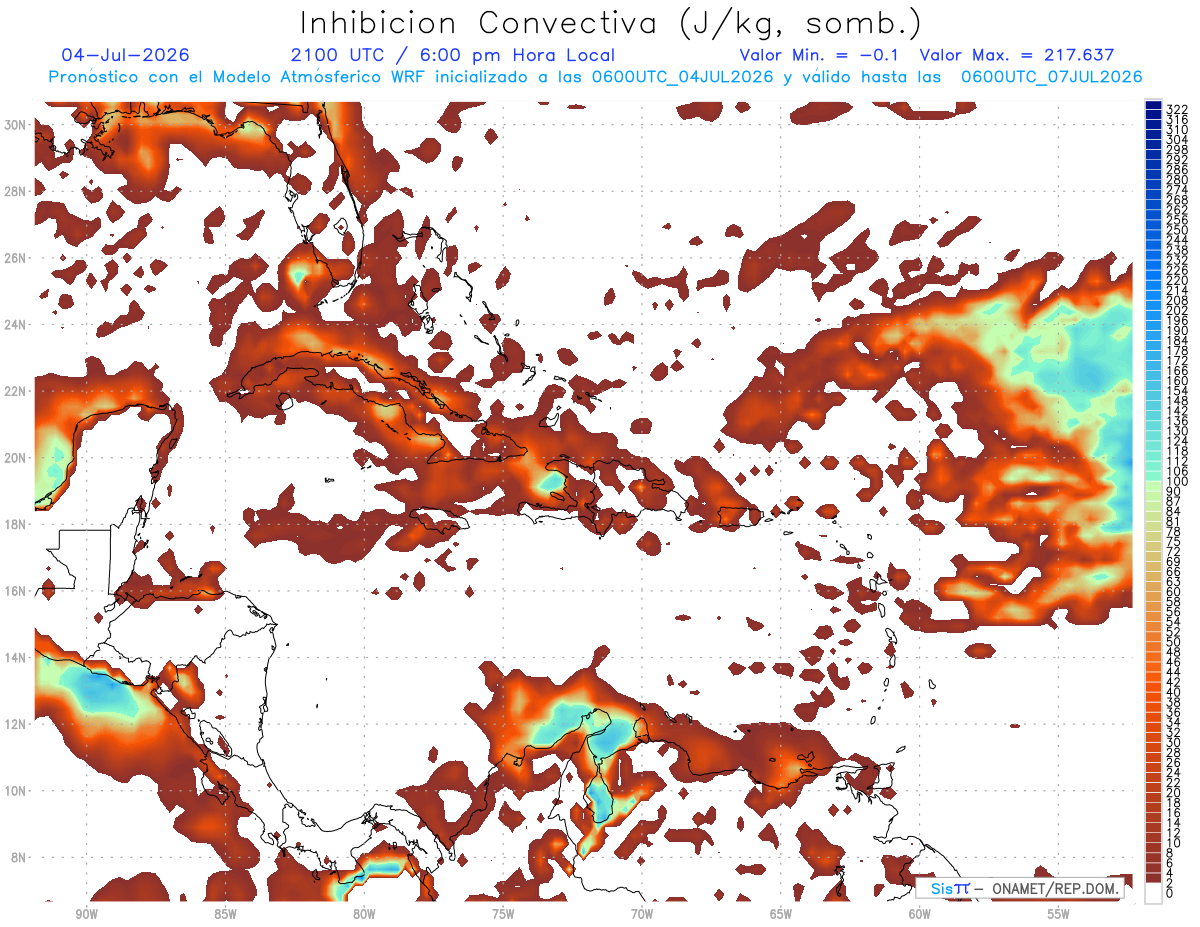This screenshot has height=927, width=1200.
Task: Click the '100' value on the color scale
Action: coord(1176,483)
